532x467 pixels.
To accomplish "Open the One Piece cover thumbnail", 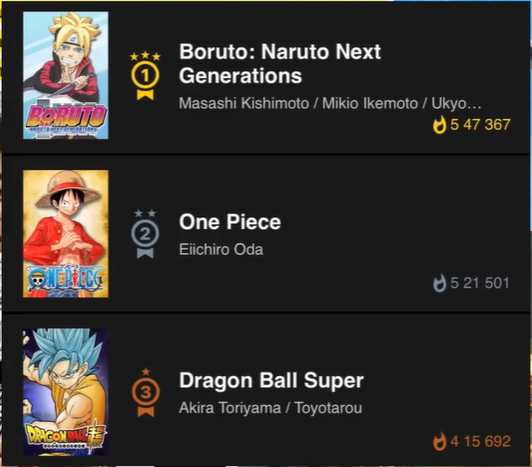I will point(65,234).
